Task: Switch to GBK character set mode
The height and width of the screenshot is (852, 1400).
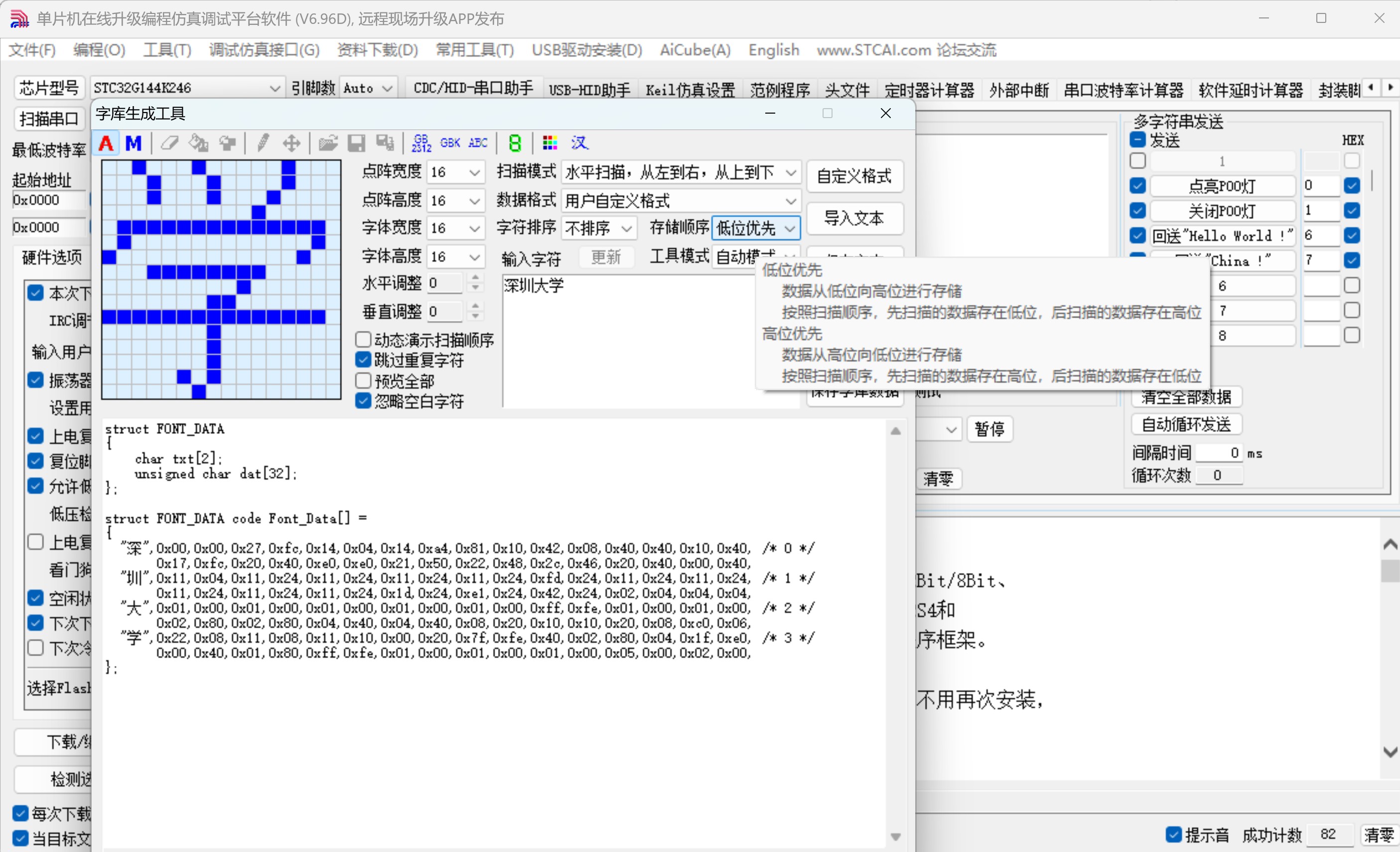Action: 450,142
